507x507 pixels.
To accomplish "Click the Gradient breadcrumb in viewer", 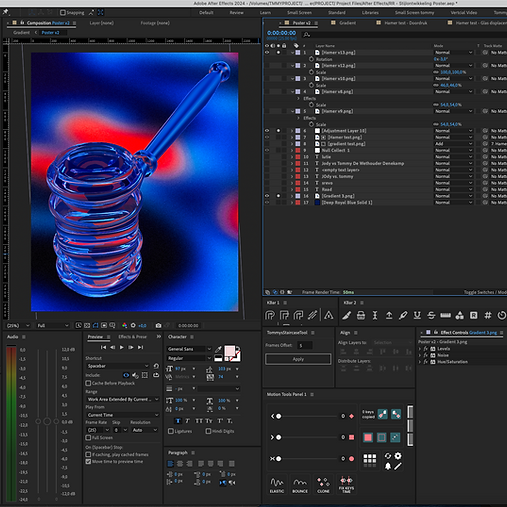I will coord(21,33).
